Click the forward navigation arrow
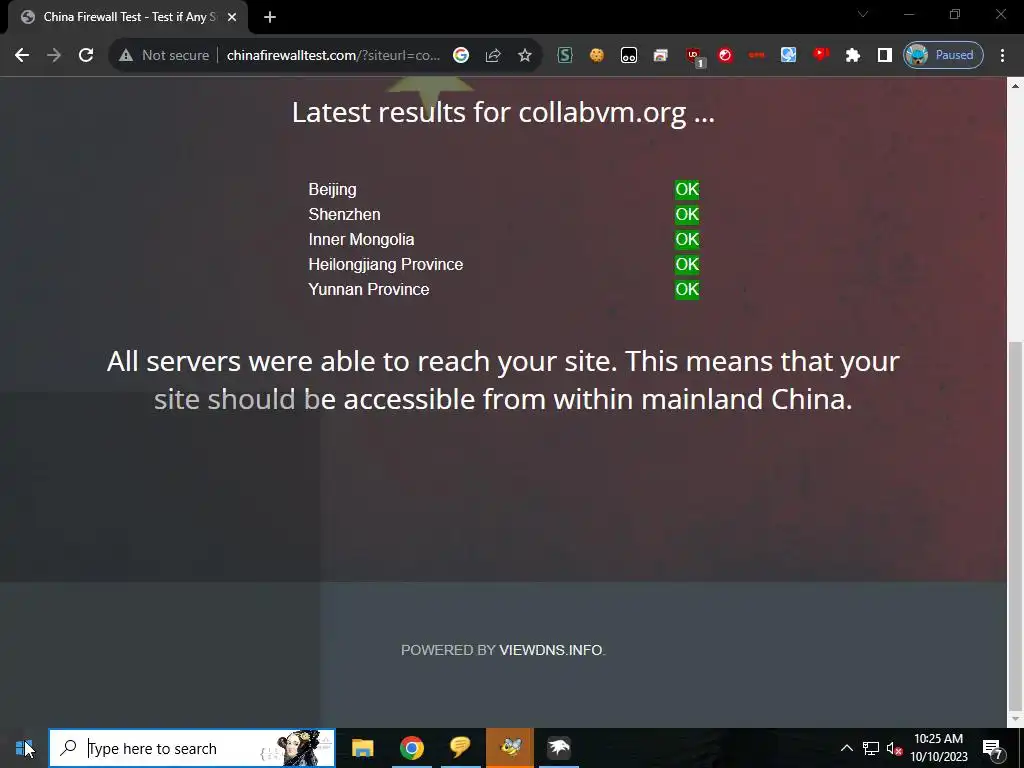Viewport: 1024px width, 768px height. 54,56
